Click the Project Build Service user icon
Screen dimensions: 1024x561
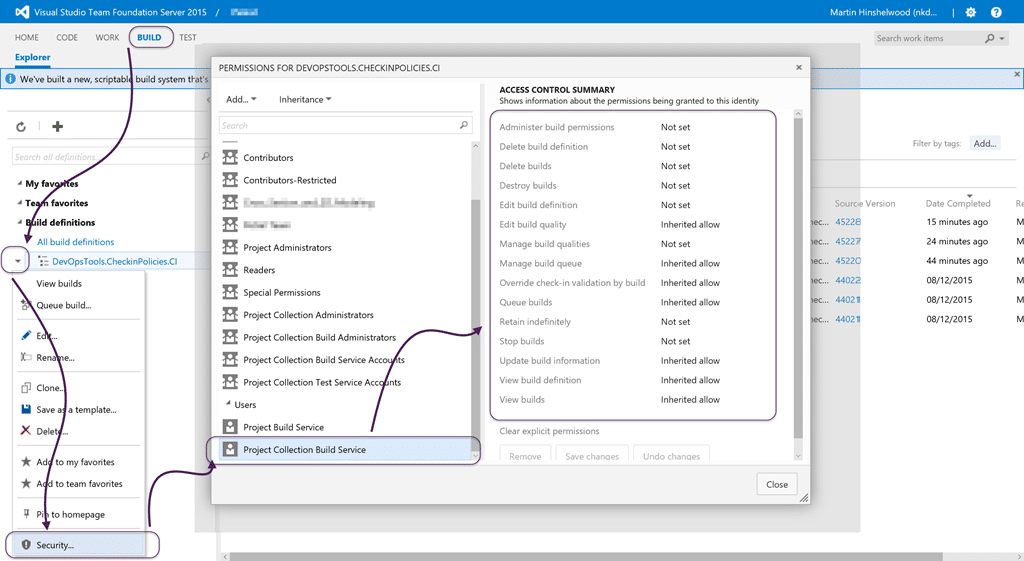click(230, 426)
